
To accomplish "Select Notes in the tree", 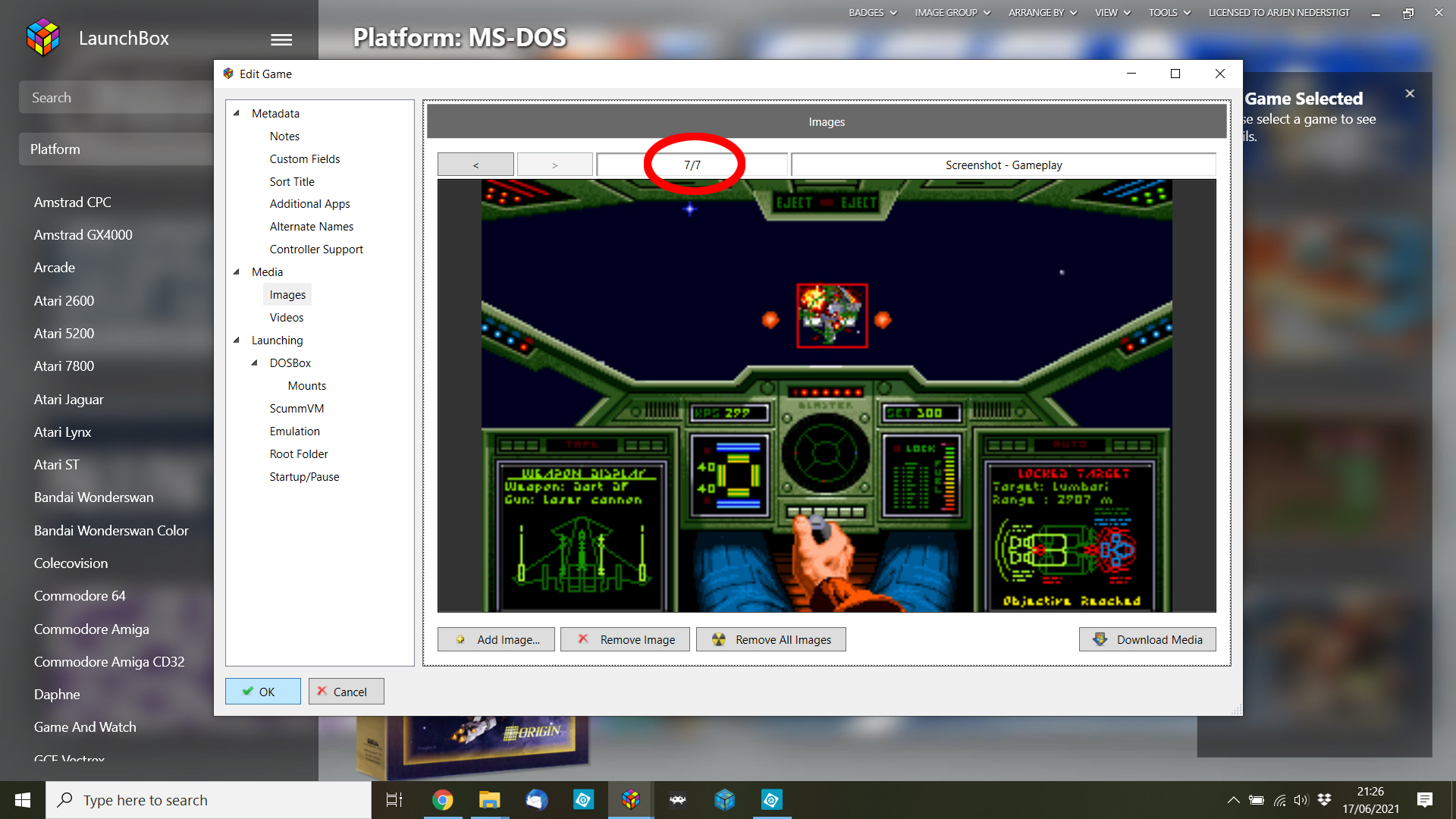I will tap(284, 136).
